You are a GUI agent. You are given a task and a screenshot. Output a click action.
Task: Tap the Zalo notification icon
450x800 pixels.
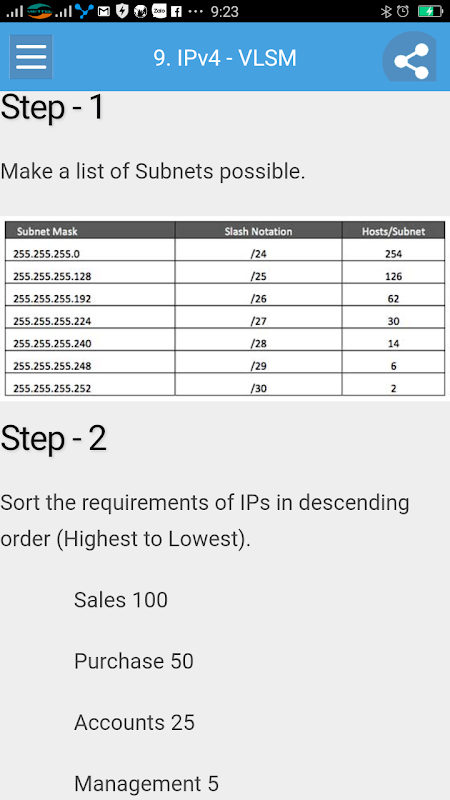click(158, 11)
